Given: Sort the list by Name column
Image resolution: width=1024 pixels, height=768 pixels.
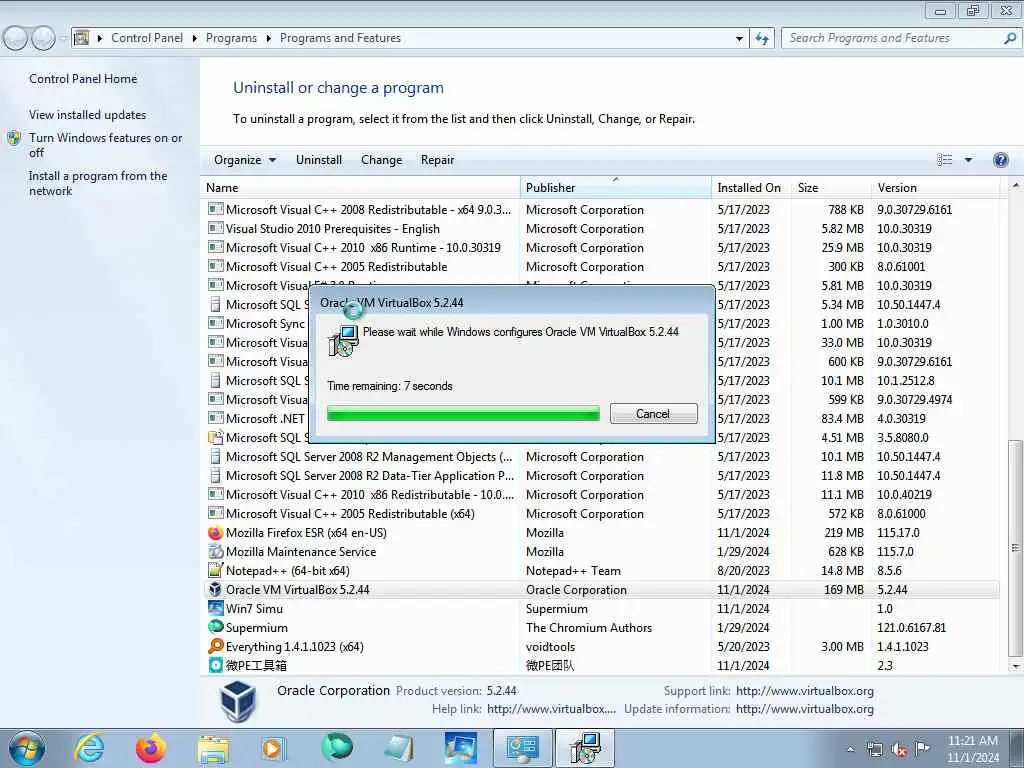Looking at the screenshot, I should pos(360,187).
